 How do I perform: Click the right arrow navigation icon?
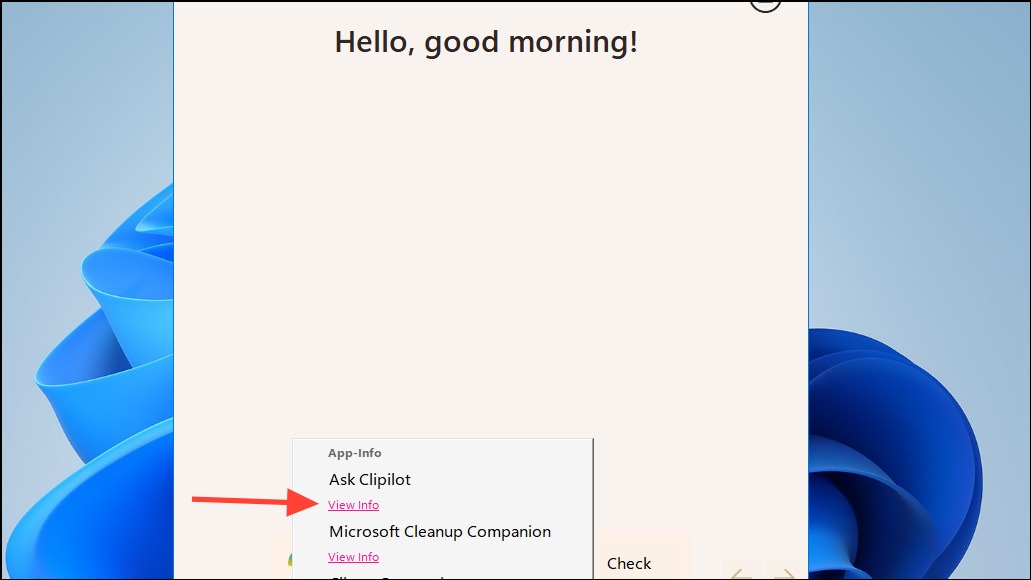pyautogui.click(x=786, y=574)
